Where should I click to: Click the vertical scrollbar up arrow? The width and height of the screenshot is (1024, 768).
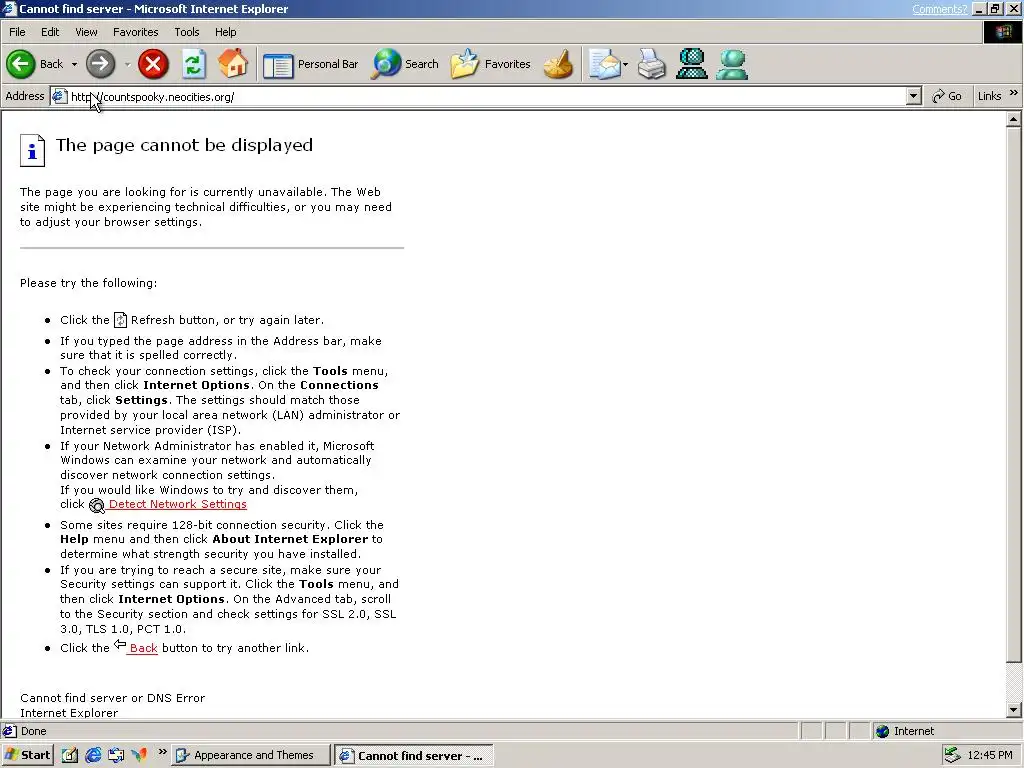tap(1013, 119)
